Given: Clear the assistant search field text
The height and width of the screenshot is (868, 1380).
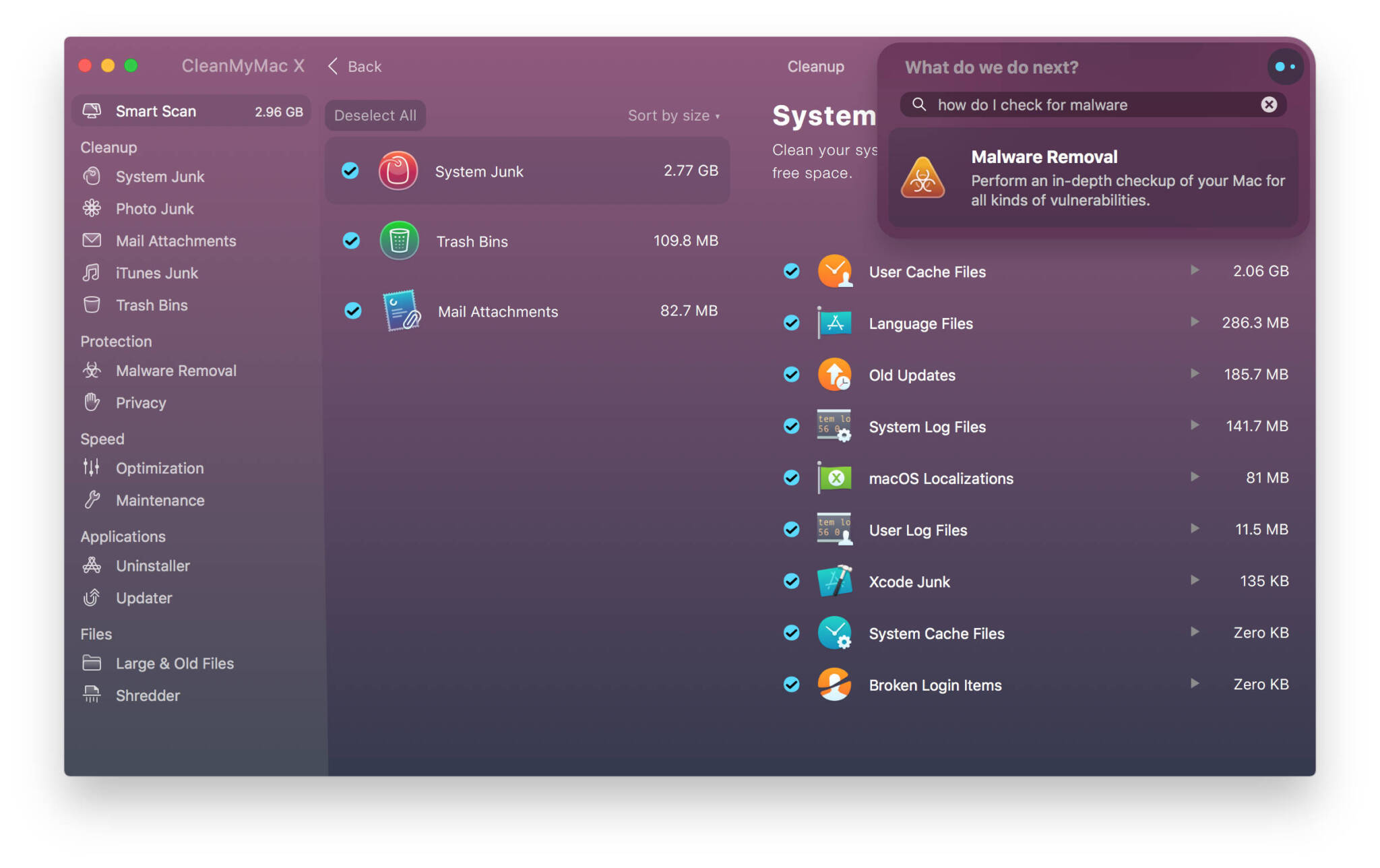Looking at the screenshot, I should pos(1269,104).
